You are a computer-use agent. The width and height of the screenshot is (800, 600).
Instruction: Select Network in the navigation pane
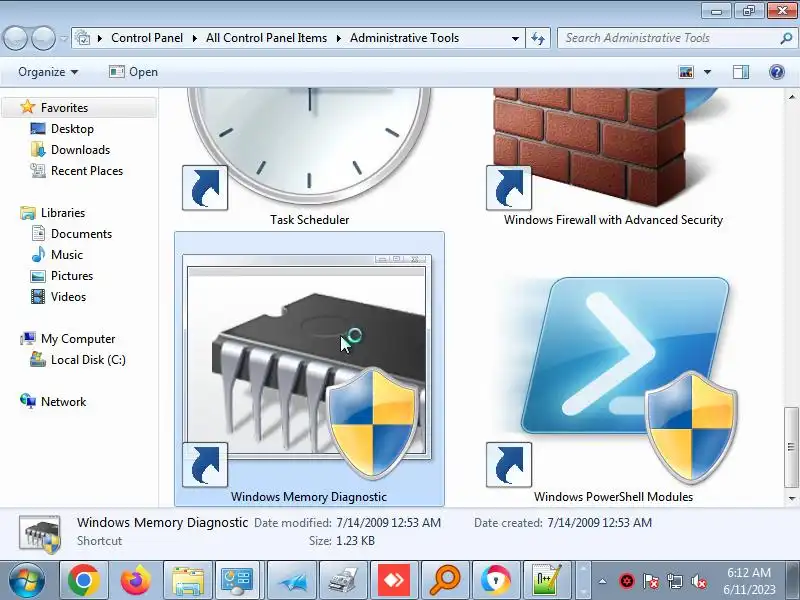[x=63, y=401]
